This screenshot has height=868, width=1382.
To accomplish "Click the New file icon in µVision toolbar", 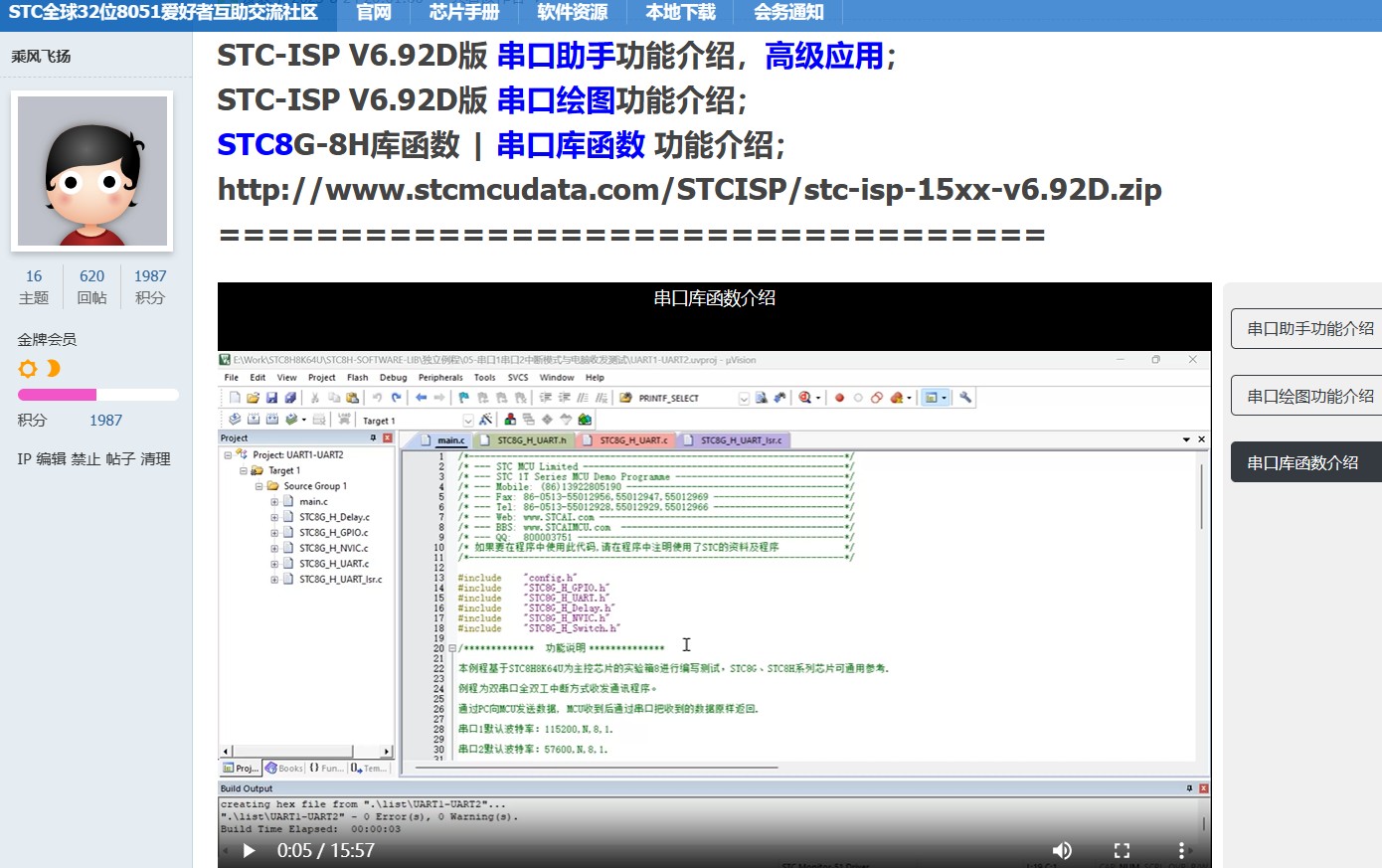I will tap(235, 398).
